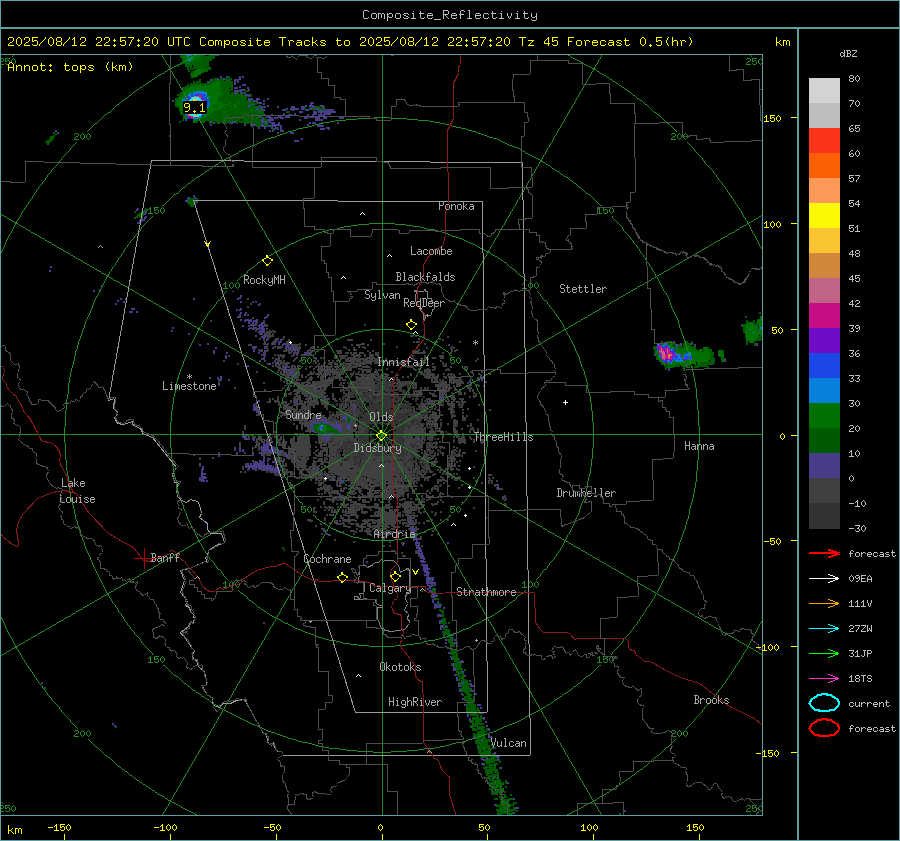Image resolution: width=900 pixels, height=841 pixels.
Task: Click the red 60-65 dBZ color swatch
Action: (824, 141)
